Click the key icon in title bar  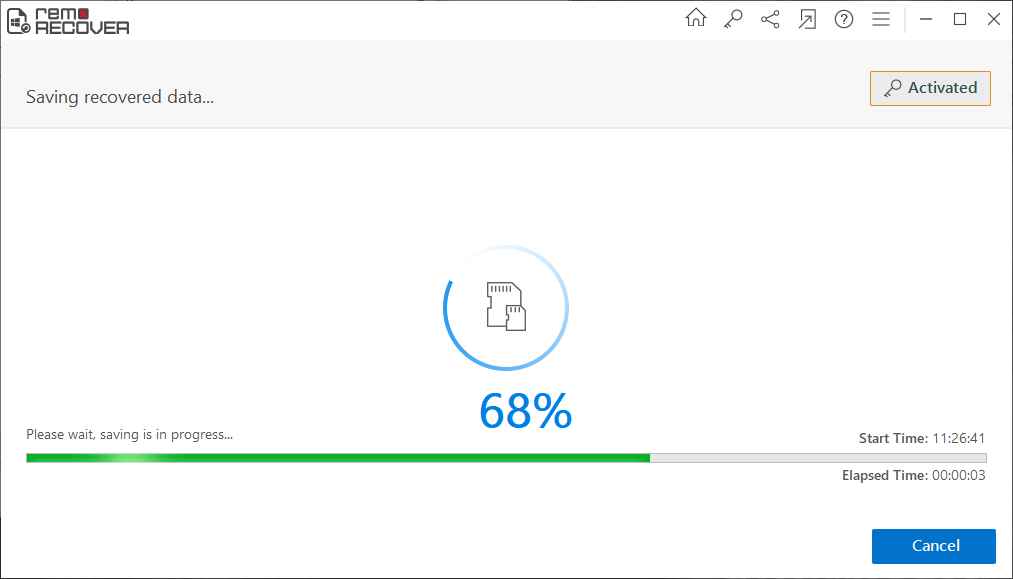[x=733, y=19]
